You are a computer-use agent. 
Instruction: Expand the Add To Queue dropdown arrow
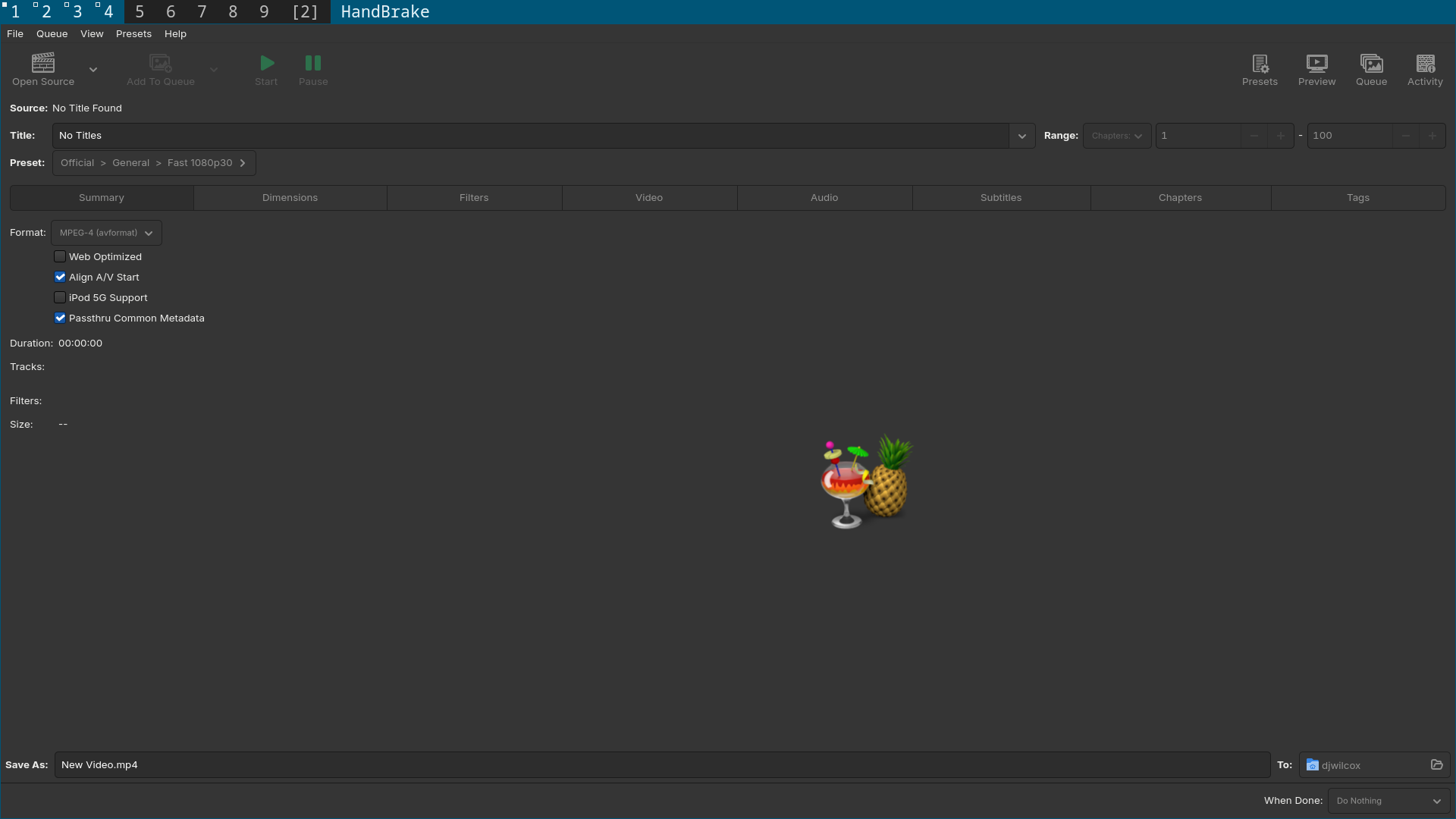coord(214,70)
